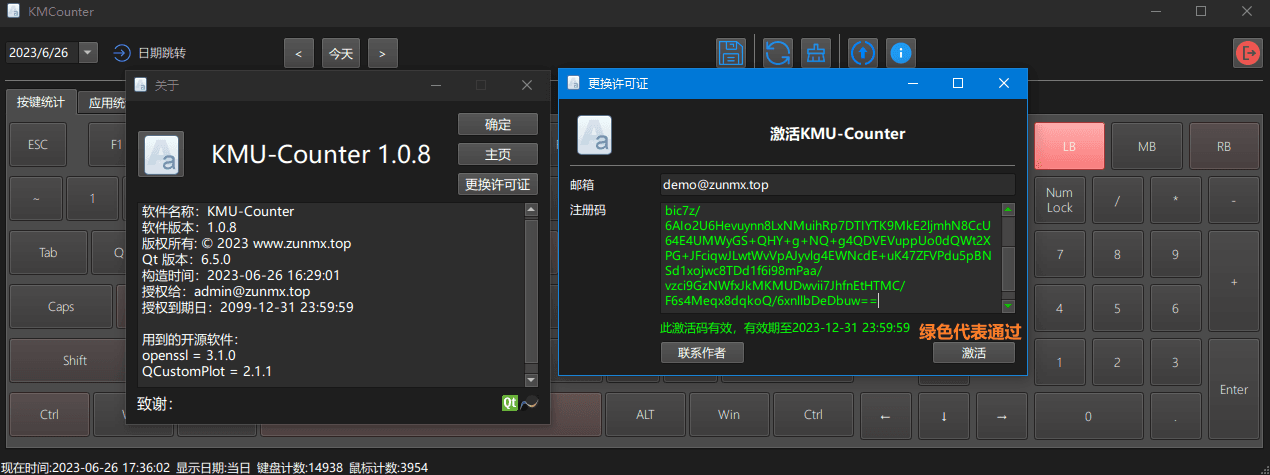This screenshot has height=475, width=1270.
Task: Click the numpad 9 key
Action: [x=1175, y=253]
